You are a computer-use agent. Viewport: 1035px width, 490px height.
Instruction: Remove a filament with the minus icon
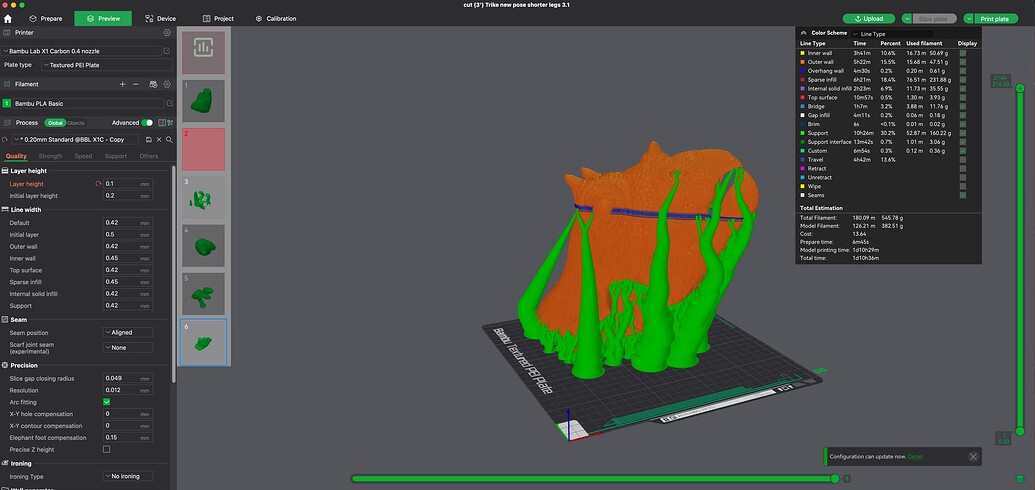(x=136, y=85)
